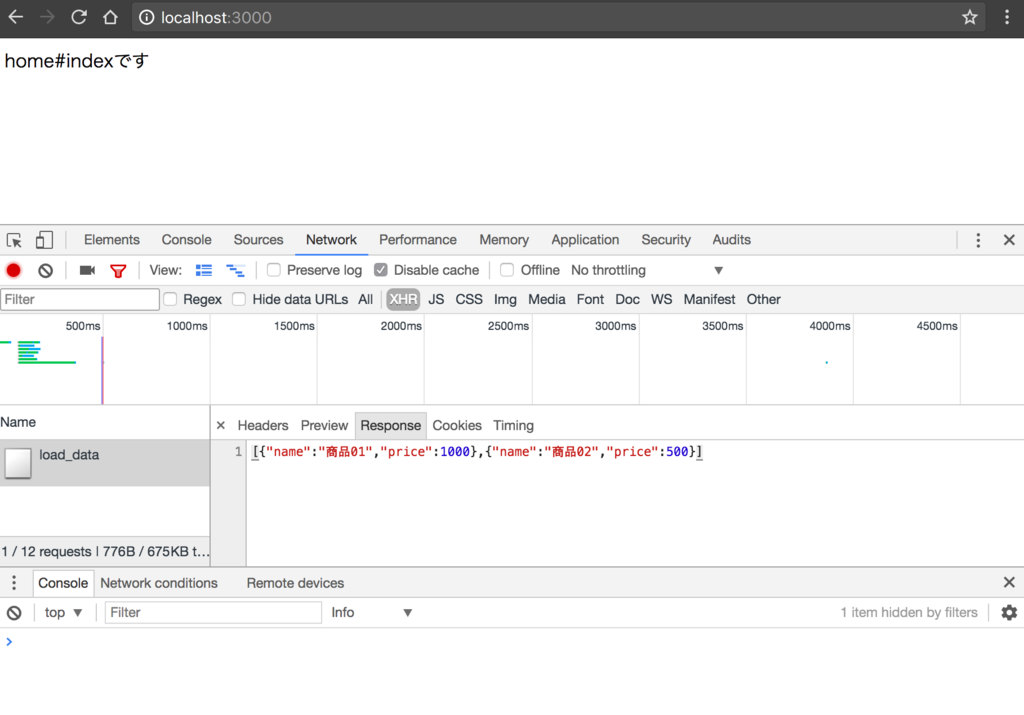
Task: Activate the inspect element picker icon
Action: [14, 240]
